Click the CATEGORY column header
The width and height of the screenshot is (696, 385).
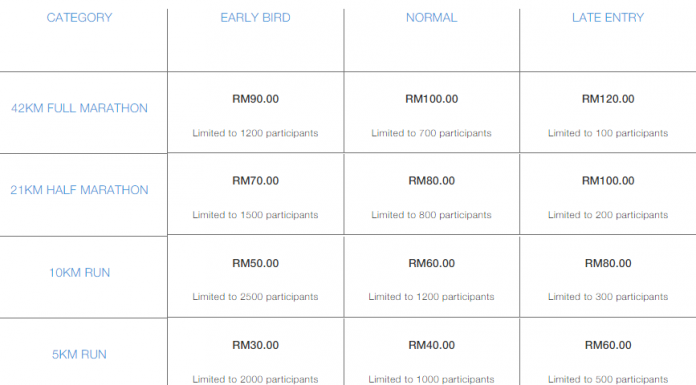tap(79, 18)
